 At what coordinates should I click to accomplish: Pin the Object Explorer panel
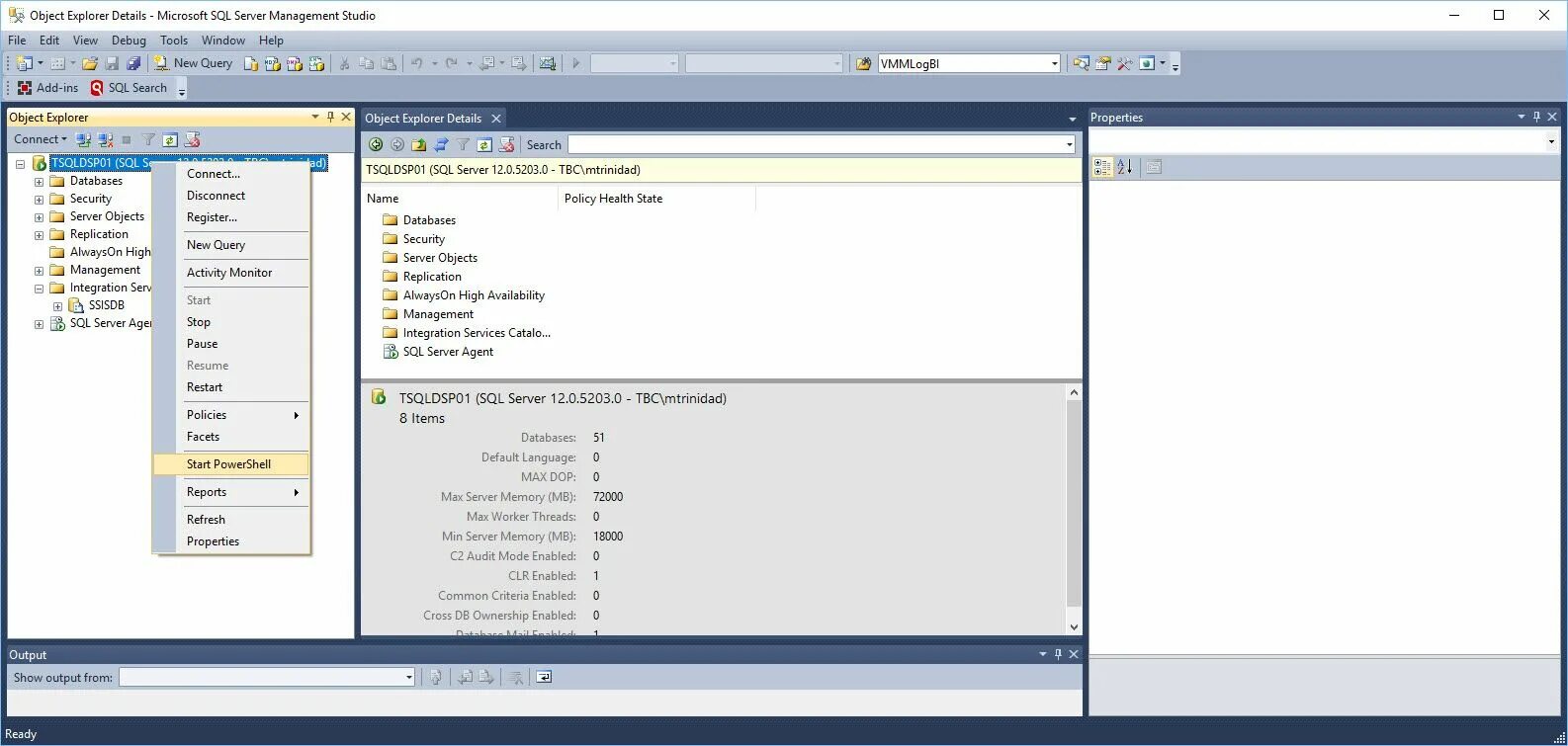coord(330,117)
